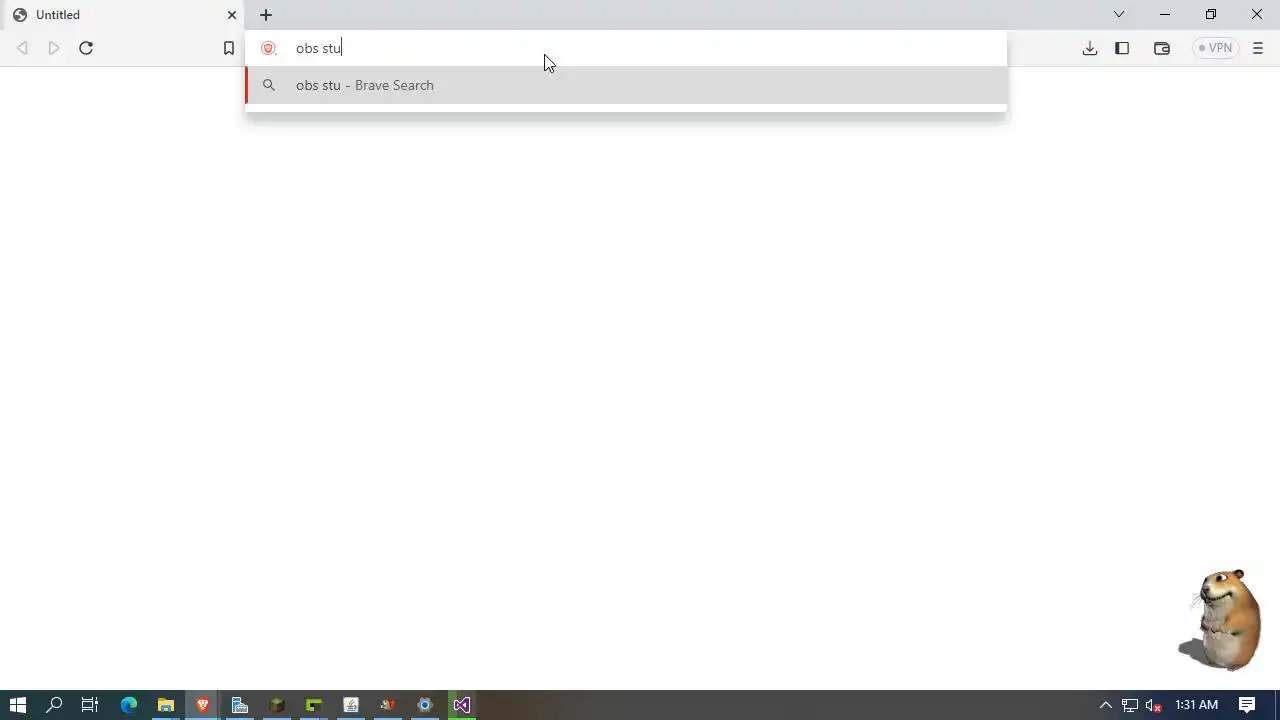Image resolution: width=1280 pixels, height=720 pixels.
Task: Reload the current page
Action: coord(86,48)
